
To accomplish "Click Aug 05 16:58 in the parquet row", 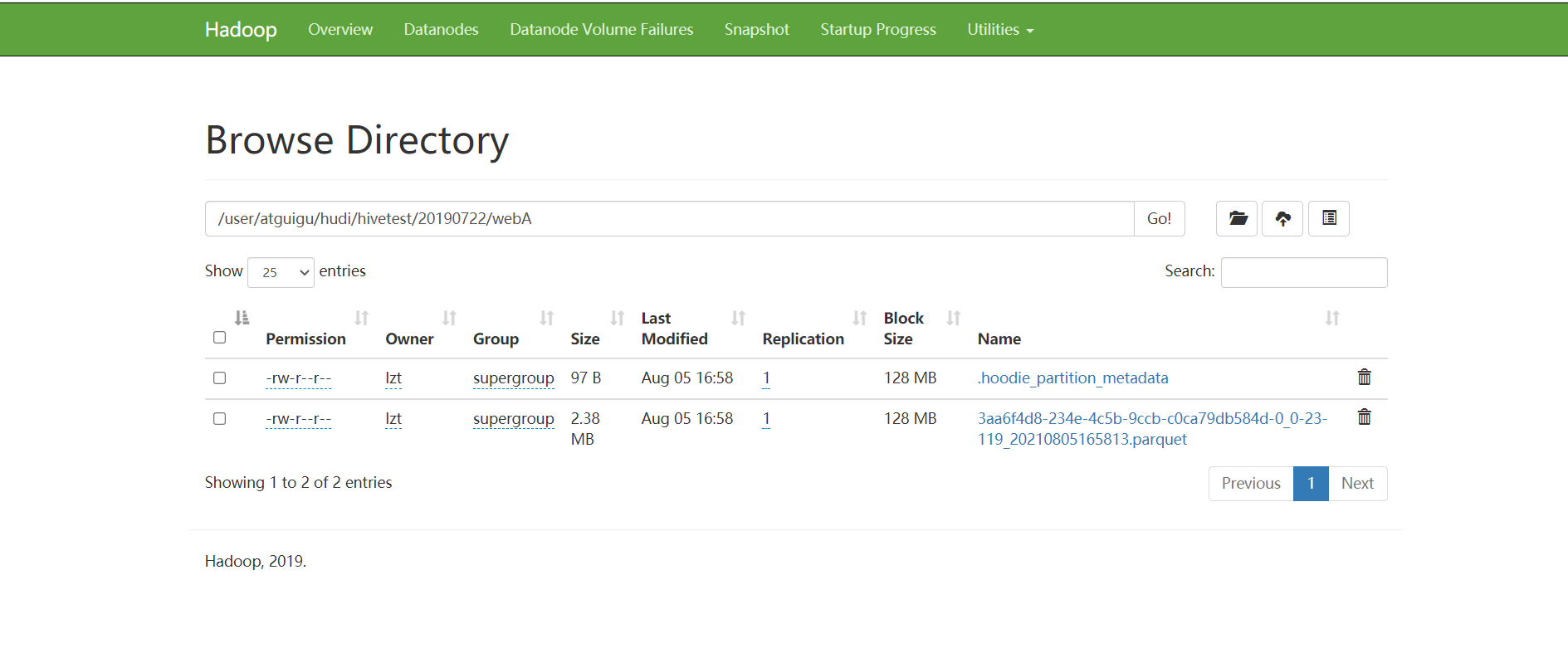I will (687, 418).
